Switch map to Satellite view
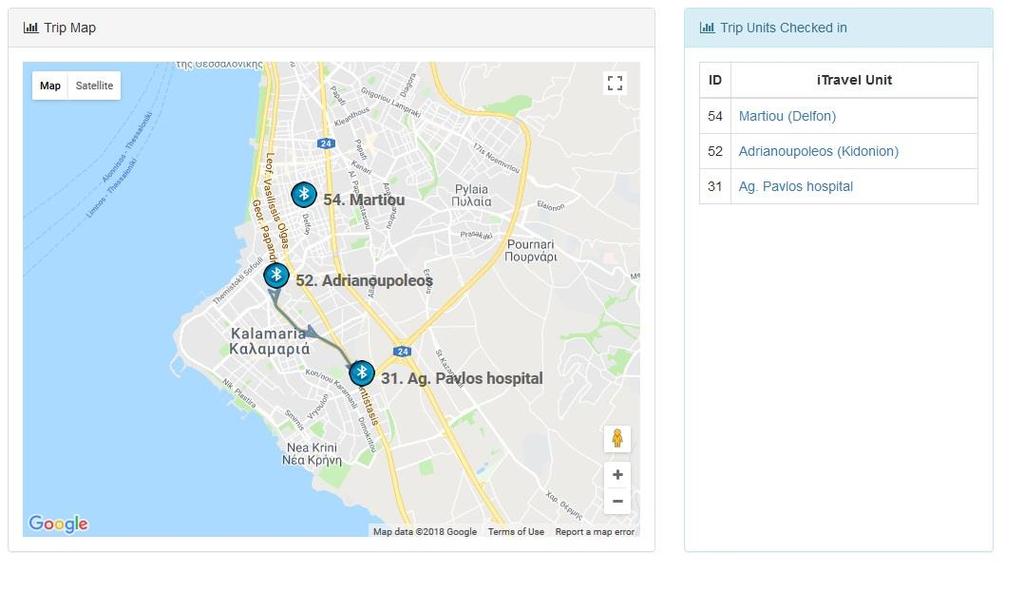1024x591 pixels. (94, 86)
